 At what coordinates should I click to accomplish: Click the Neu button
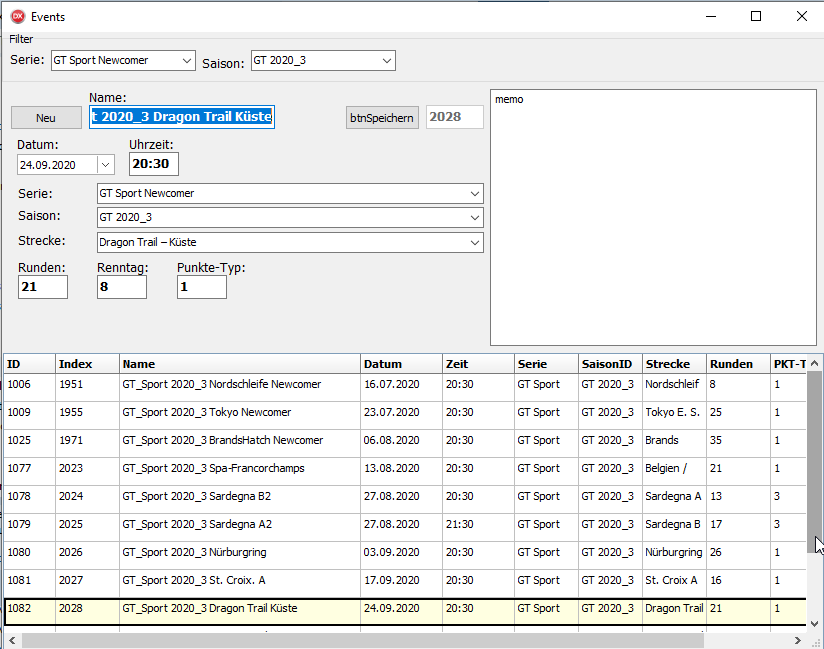click(46, 117)
